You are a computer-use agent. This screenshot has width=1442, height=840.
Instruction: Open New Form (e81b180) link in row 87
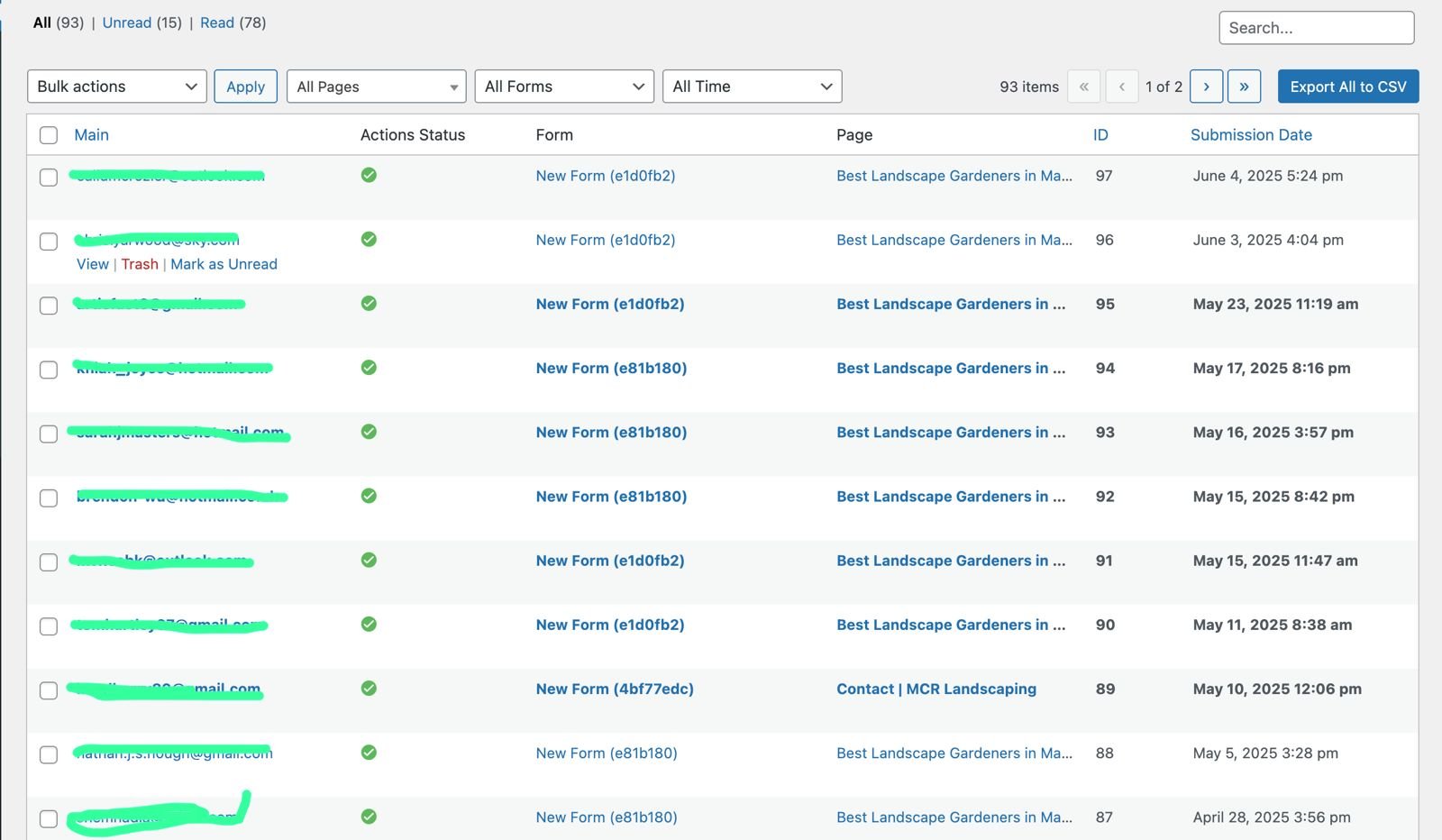click(x=607, y=817)
